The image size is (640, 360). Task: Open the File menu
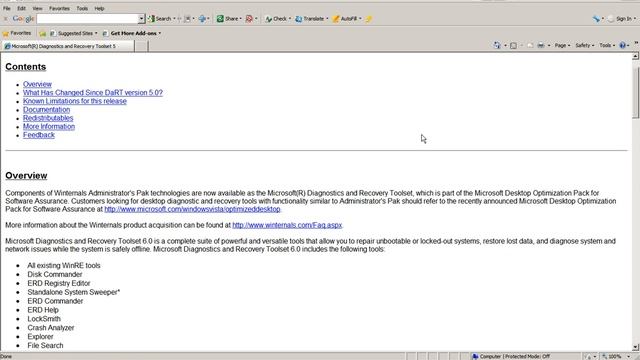[x=7, y=8]
